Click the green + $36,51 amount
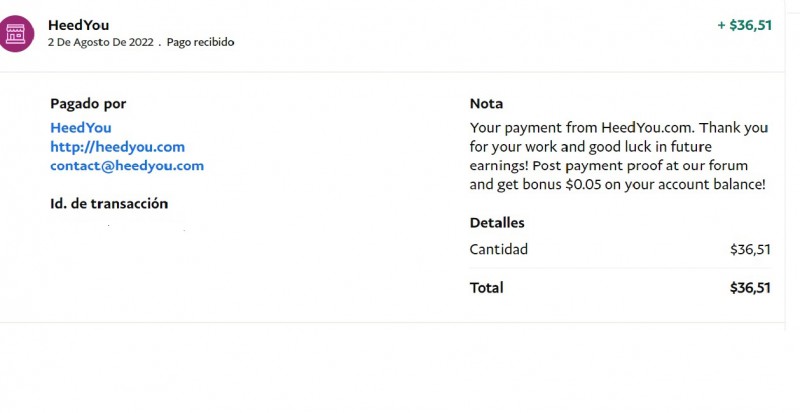This screenshot has width=800, height=413. click(744, 25)
